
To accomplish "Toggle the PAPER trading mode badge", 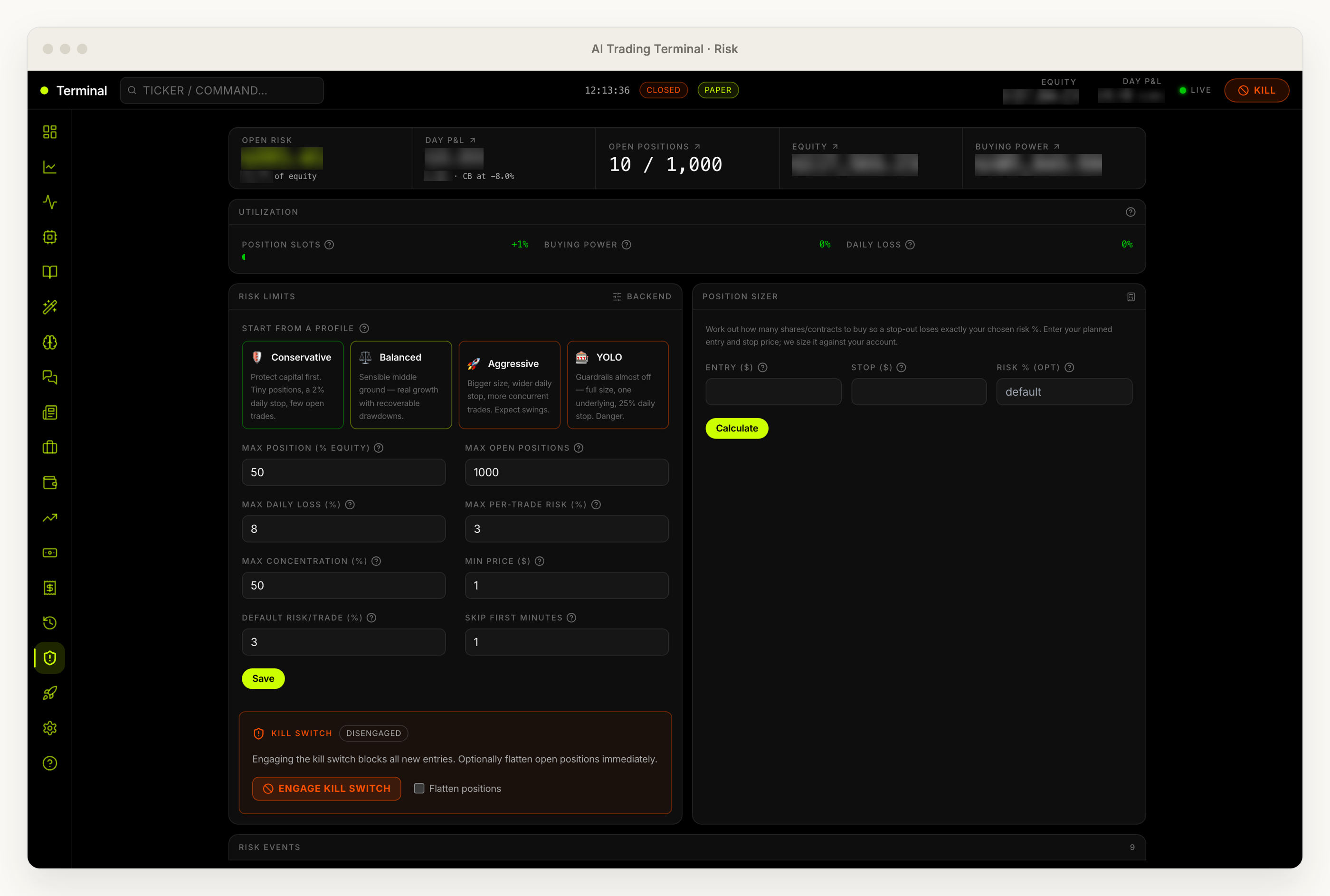I will [x=718, y=90].
